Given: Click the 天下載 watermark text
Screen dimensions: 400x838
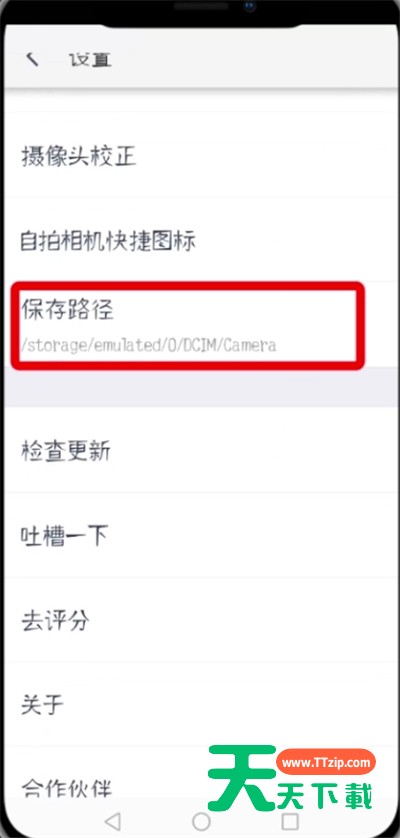Looking at the screenshot, I should click(x=325, y=796).
